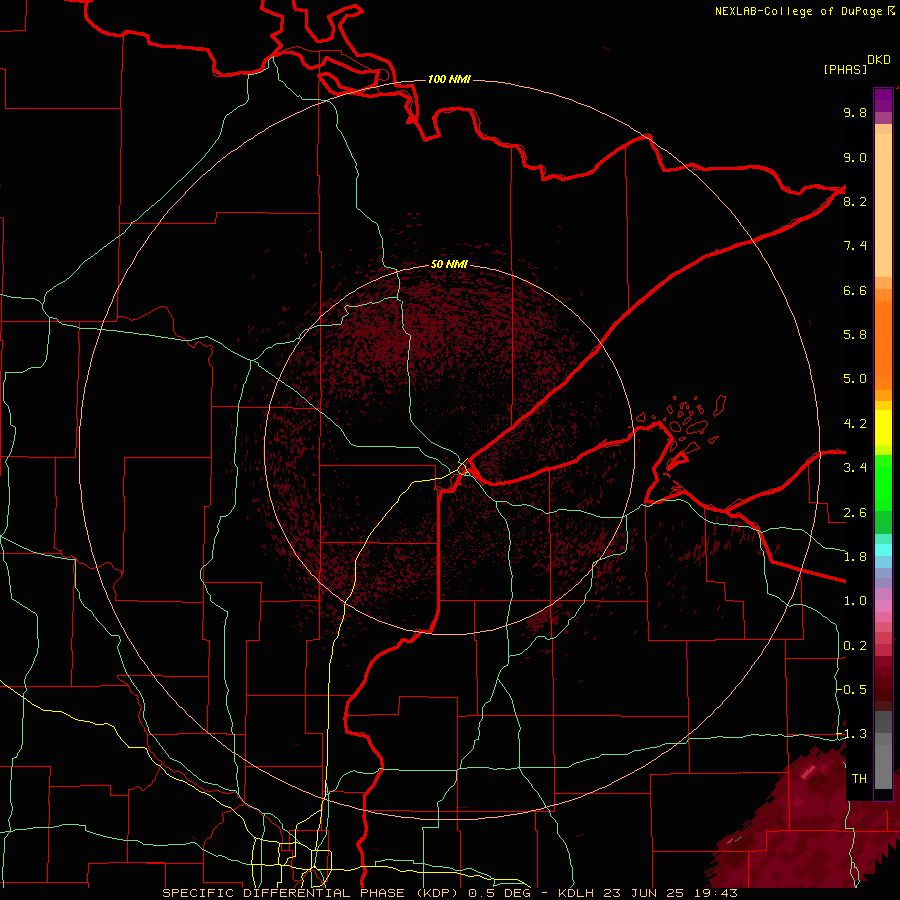900x900 pixels.
Task: Click the 9.0 value on the color scale
Action: coord(855,157)
